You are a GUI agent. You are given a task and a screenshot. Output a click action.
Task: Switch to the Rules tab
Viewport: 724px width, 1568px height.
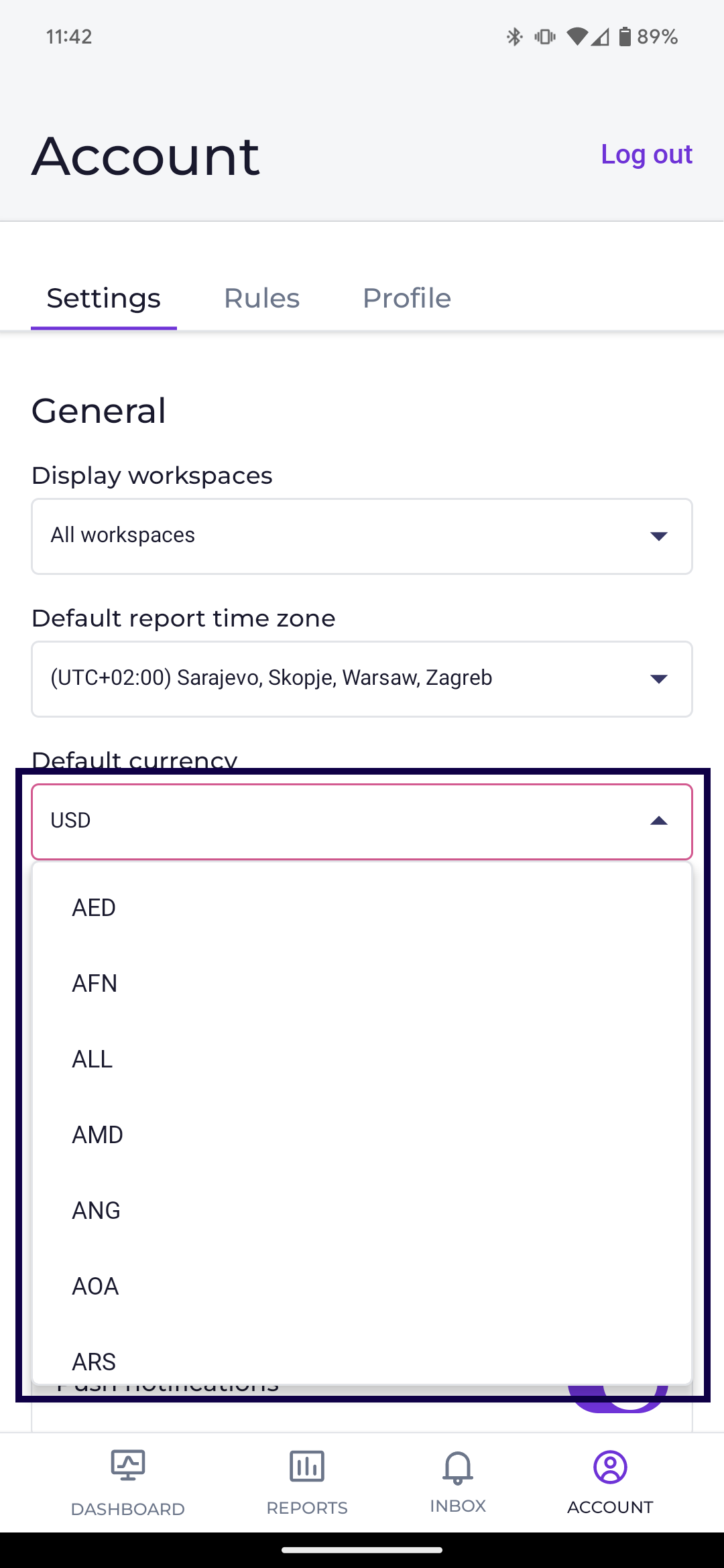click(261, 298)
